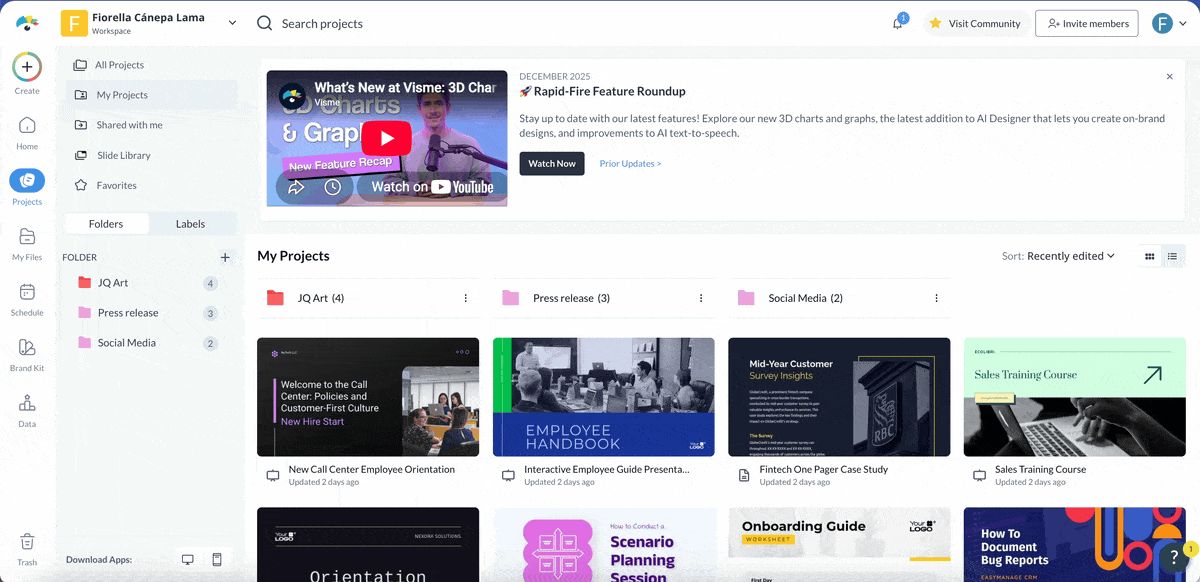Click Sales Training Course title text
Viewport: 1200px width, 582px height.
[x=1040, y=469]
